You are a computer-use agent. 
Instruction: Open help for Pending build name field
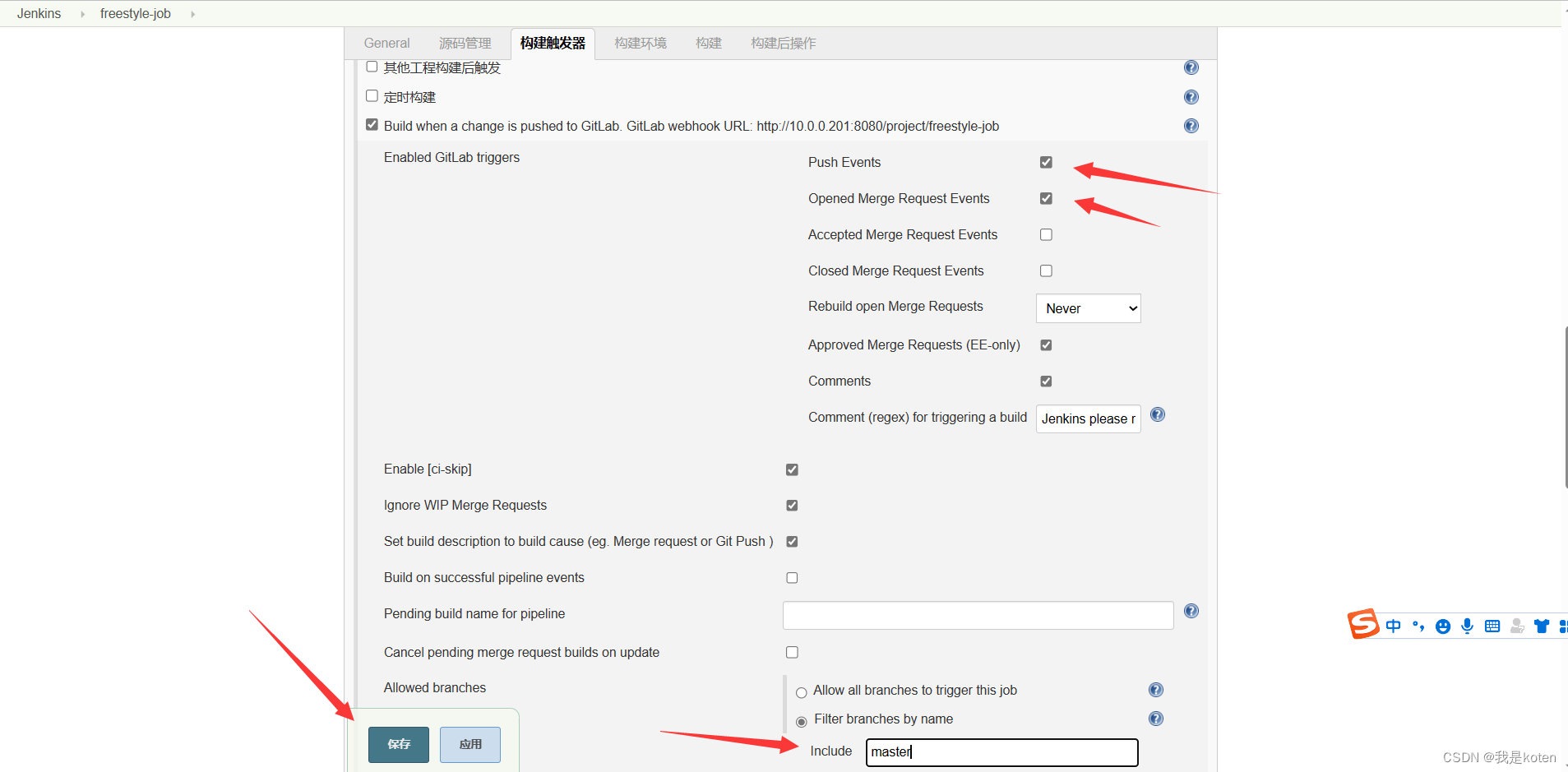pos(1191,611)
